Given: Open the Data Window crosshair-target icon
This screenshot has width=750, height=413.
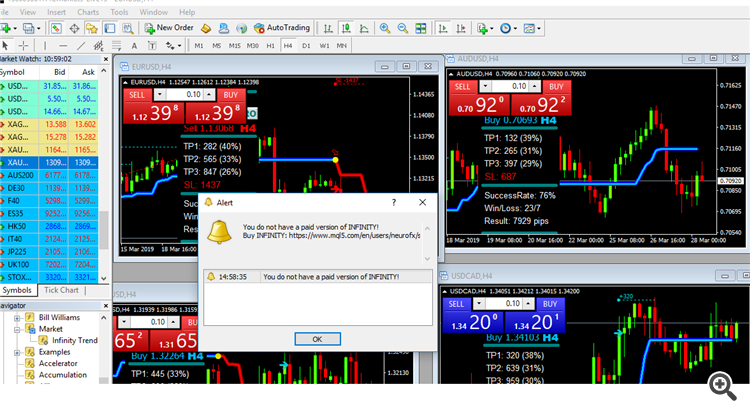Looking at the screenshot, I should [74, 29].
